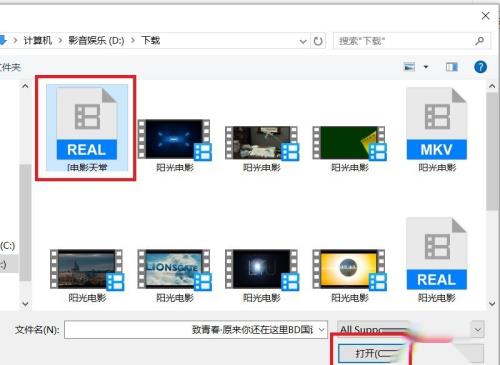
Task: Toggle the preview pane
Action: pyautogui.click(x=452, y=67)
